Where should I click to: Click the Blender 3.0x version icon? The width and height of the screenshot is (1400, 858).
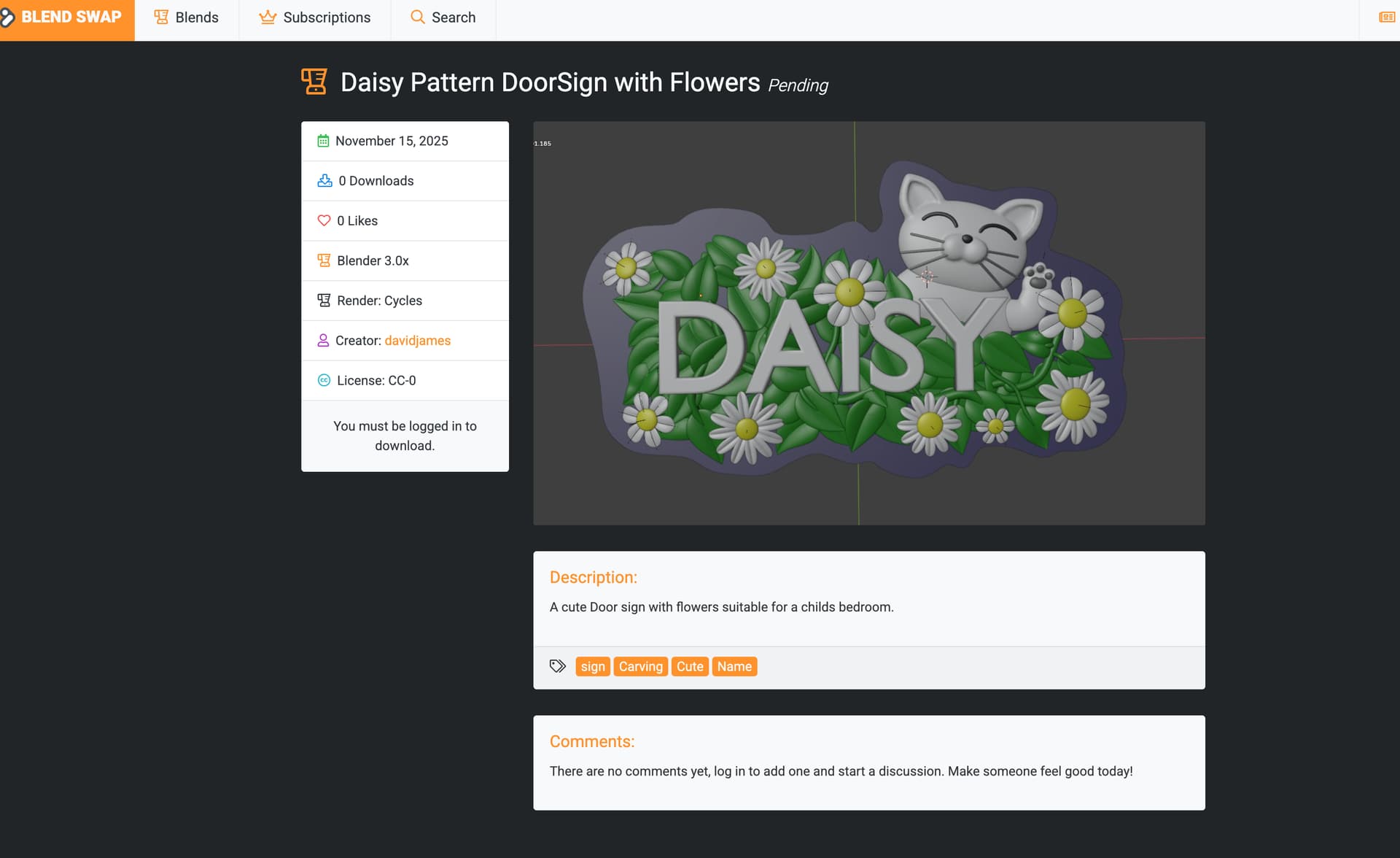click(324, 260)
